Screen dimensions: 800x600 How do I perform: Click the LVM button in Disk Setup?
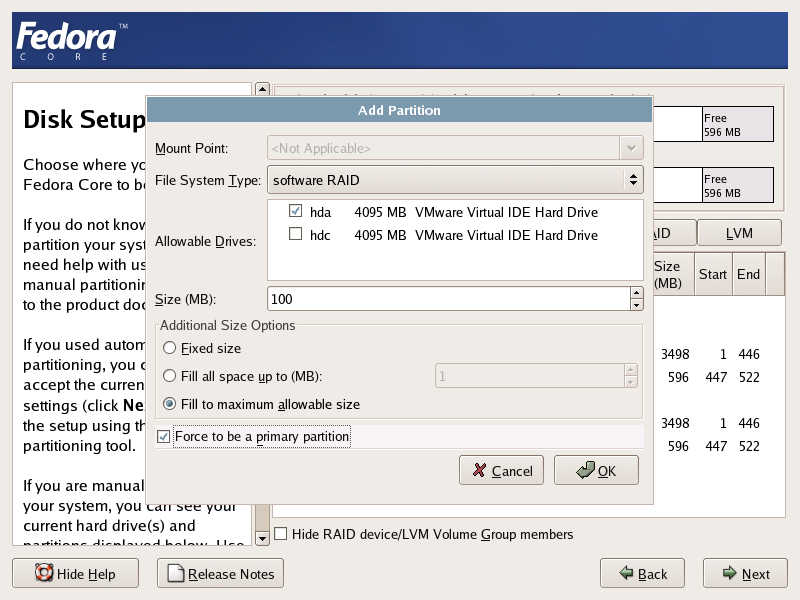[739, 233]
